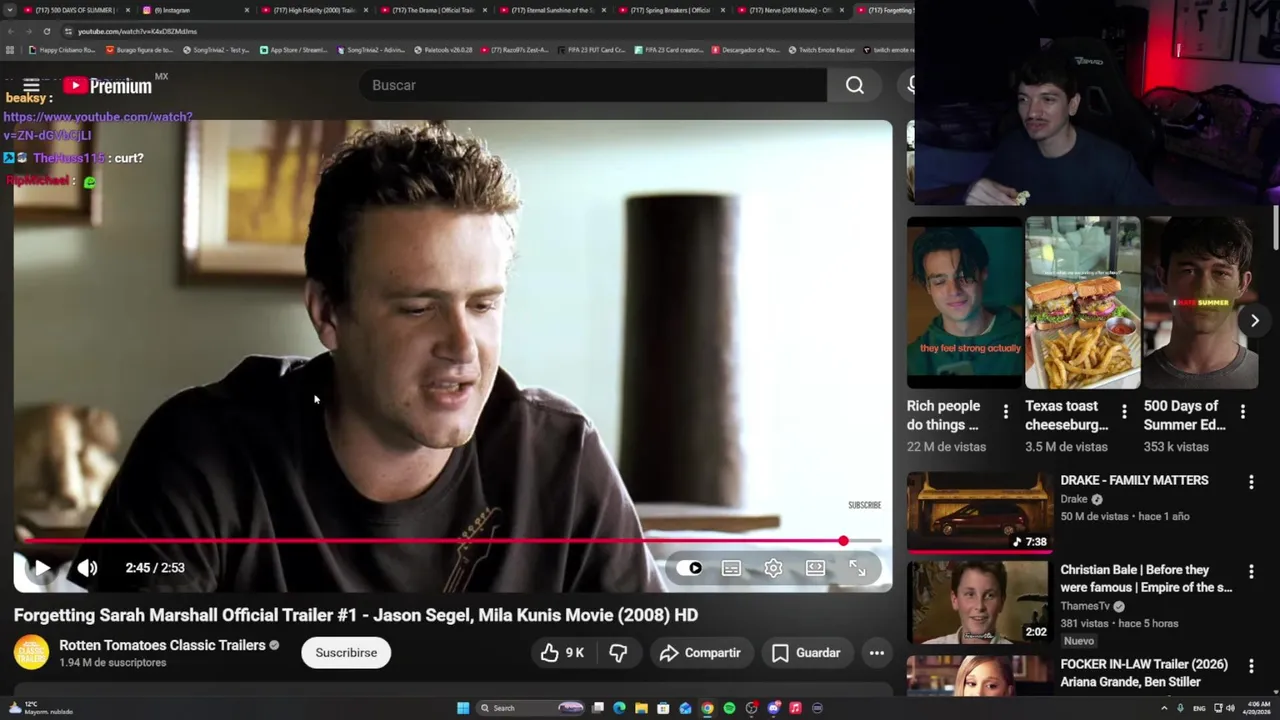Screen dimensions: 1280x720
Task: Open Discord from taskbar
Action: tap(773, 708)
